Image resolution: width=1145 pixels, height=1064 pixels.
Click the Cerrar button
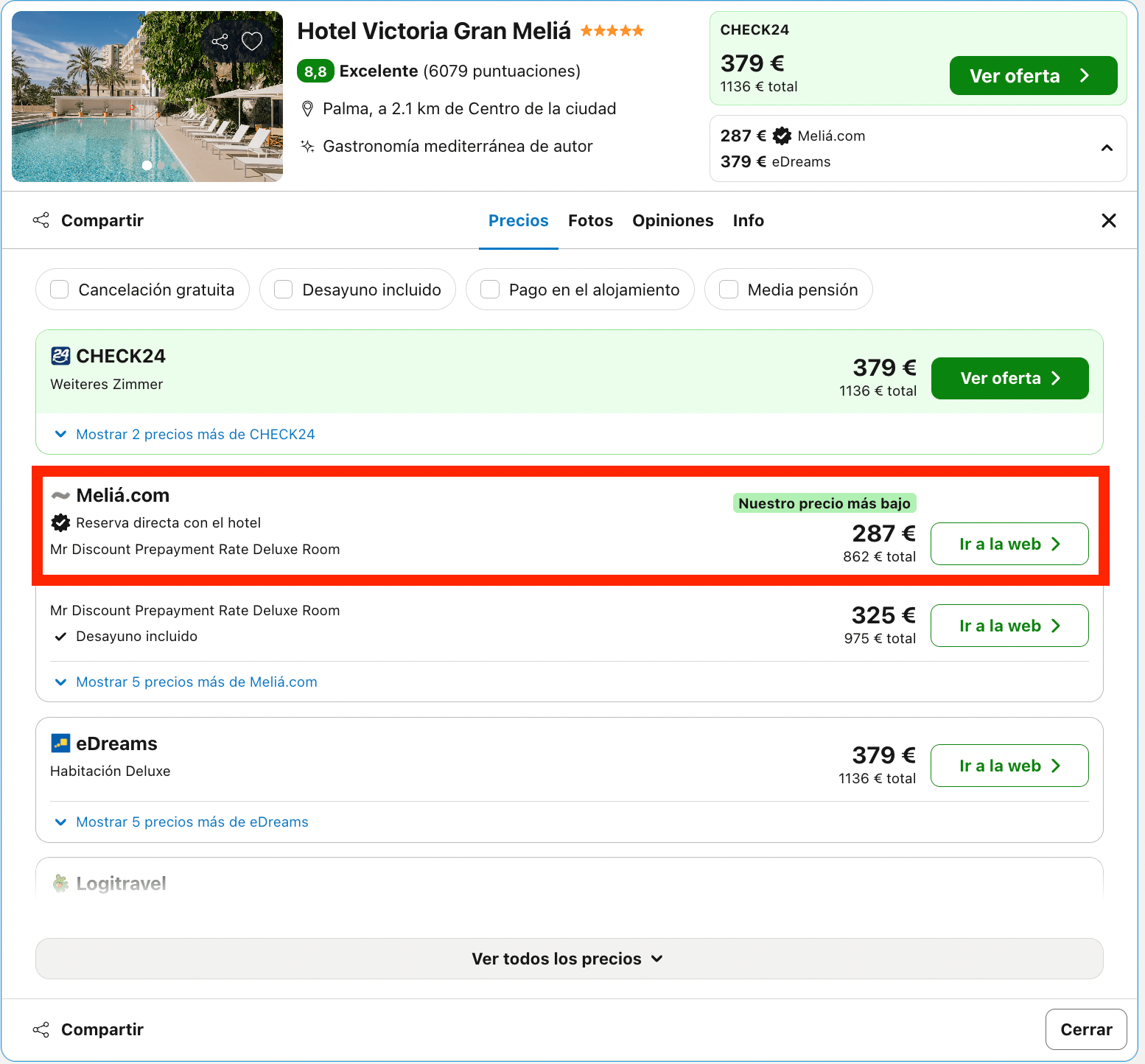1086,1029
